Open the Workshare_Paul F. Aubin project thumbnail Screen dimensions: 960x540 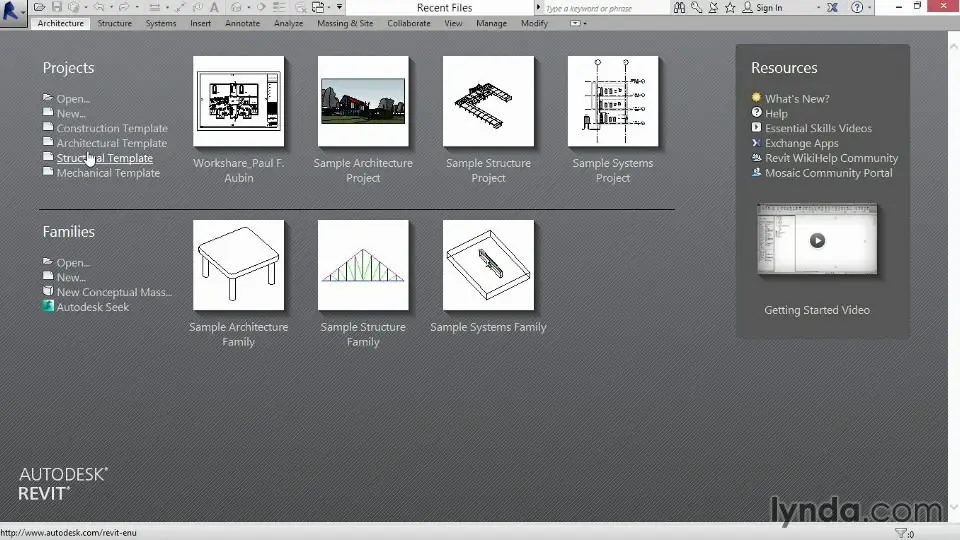[x=239, y=101]
